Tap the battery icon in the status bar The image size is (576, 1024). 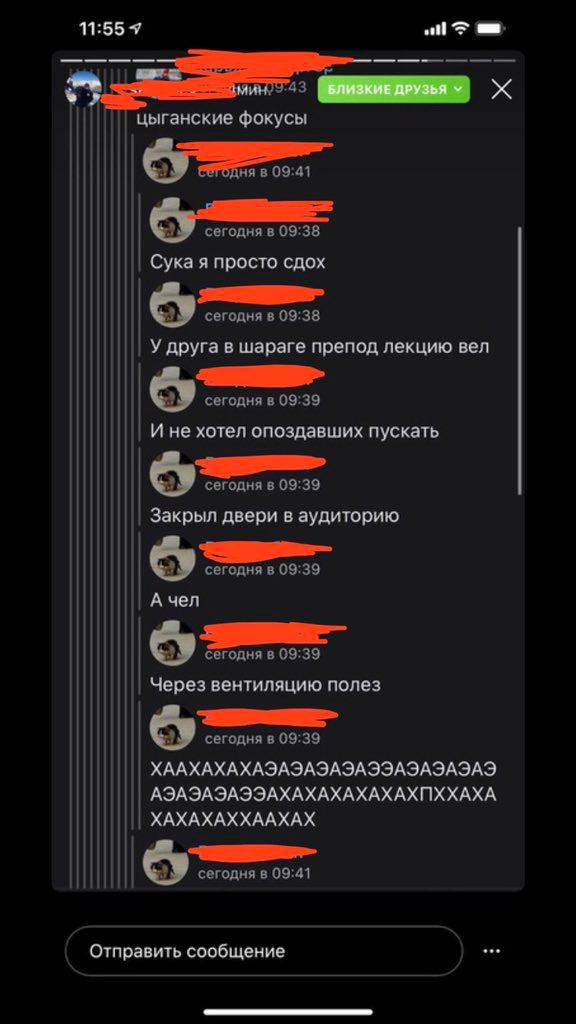tap(488, 29)
